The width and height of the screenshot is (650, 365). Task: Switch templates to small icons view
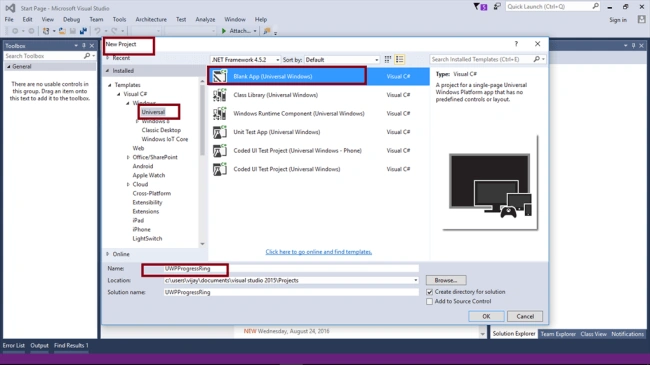click(x=388, y=60)
